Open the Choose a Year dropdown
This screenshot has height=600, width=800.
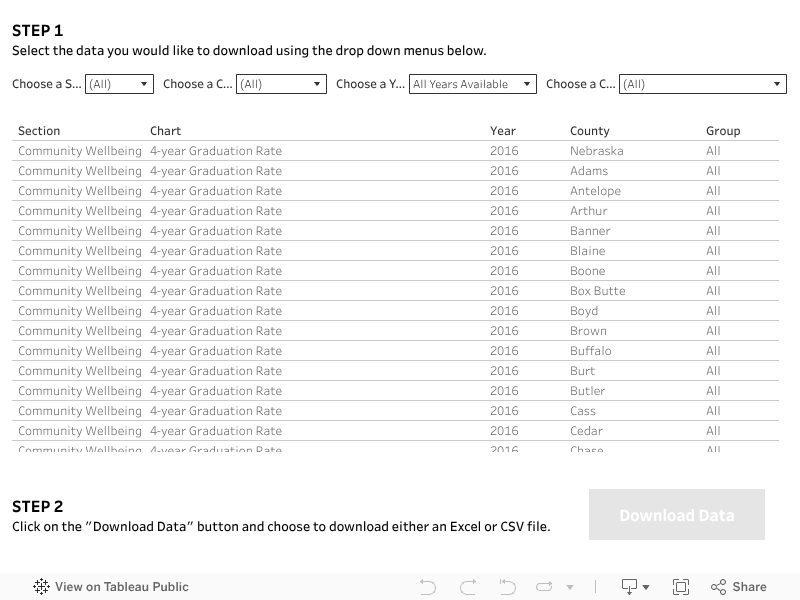point(473,85)
